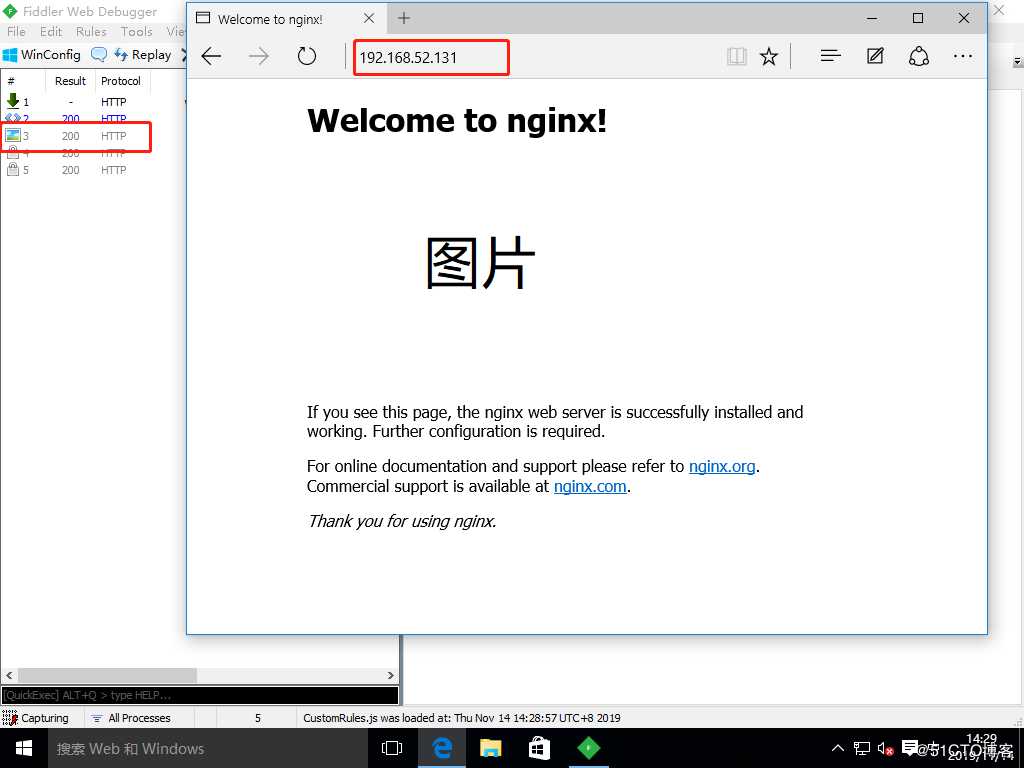1024x768 pixels.
Task: Click the 搜索 Web 和 Windows search box
Action: tap(208, 748)
